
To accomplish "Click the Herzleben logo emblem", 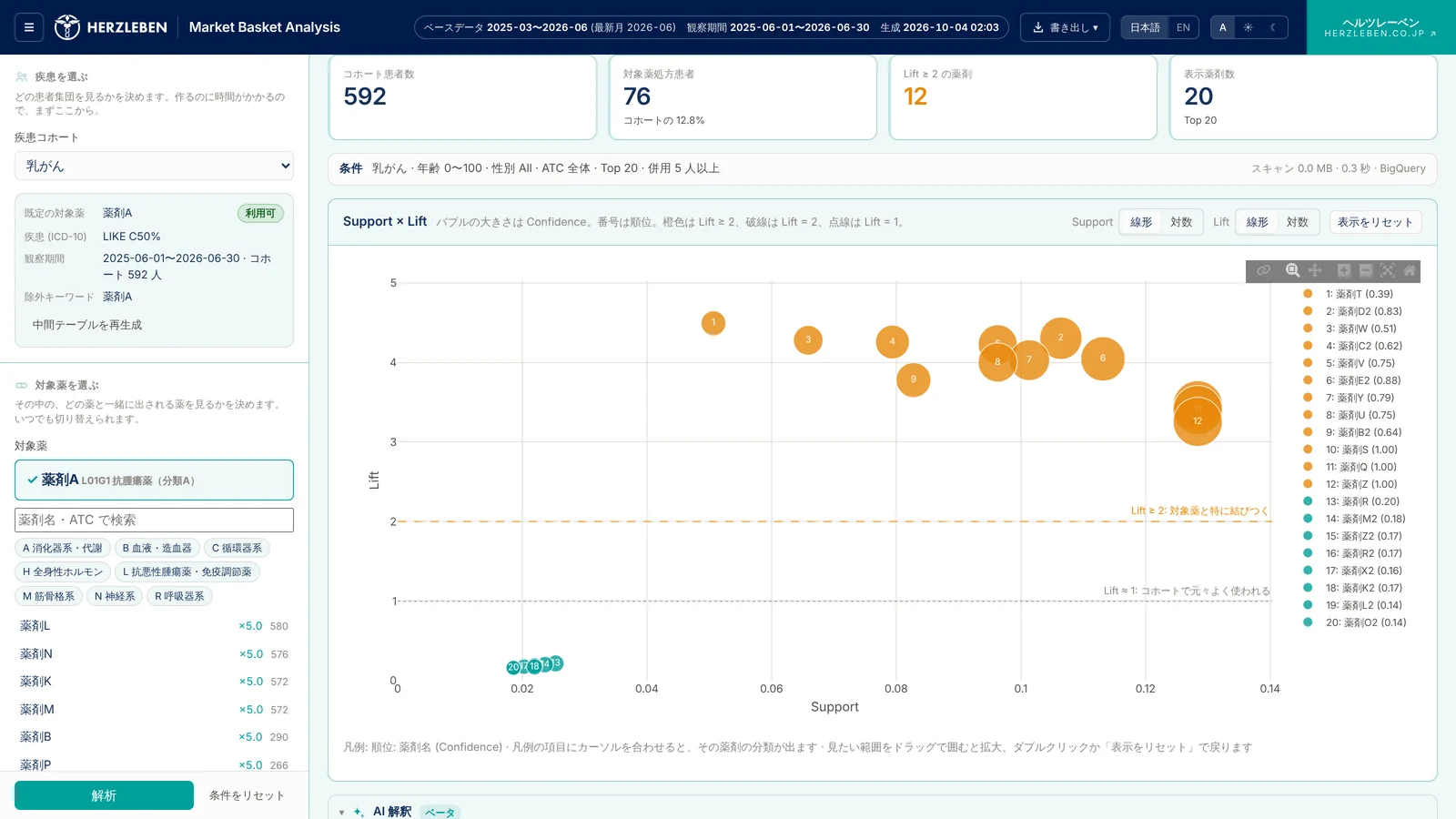I will [66, 27].
